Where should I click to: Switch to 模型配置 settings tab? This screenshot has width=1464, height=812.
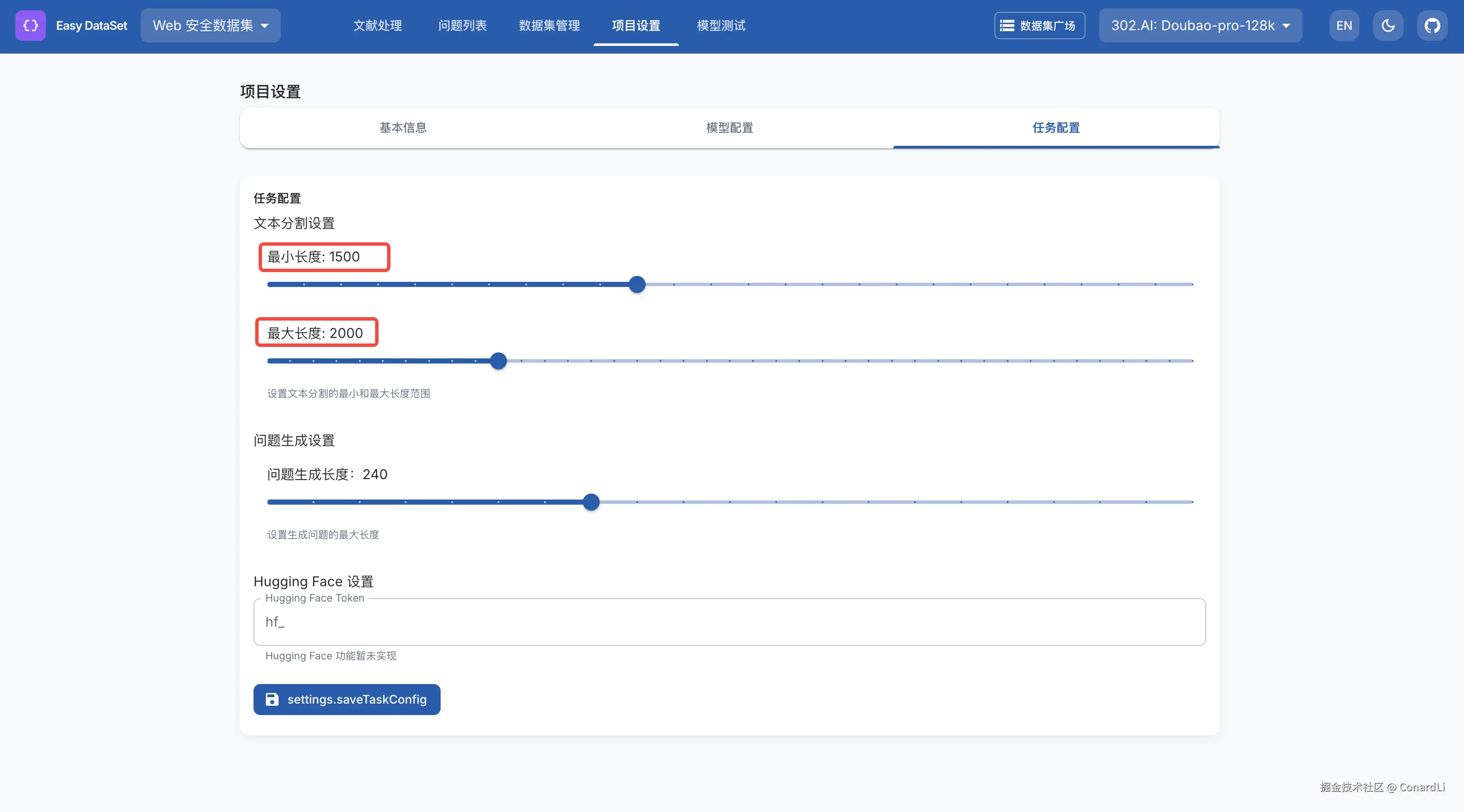pyautogui.click(x=729, y=128)
